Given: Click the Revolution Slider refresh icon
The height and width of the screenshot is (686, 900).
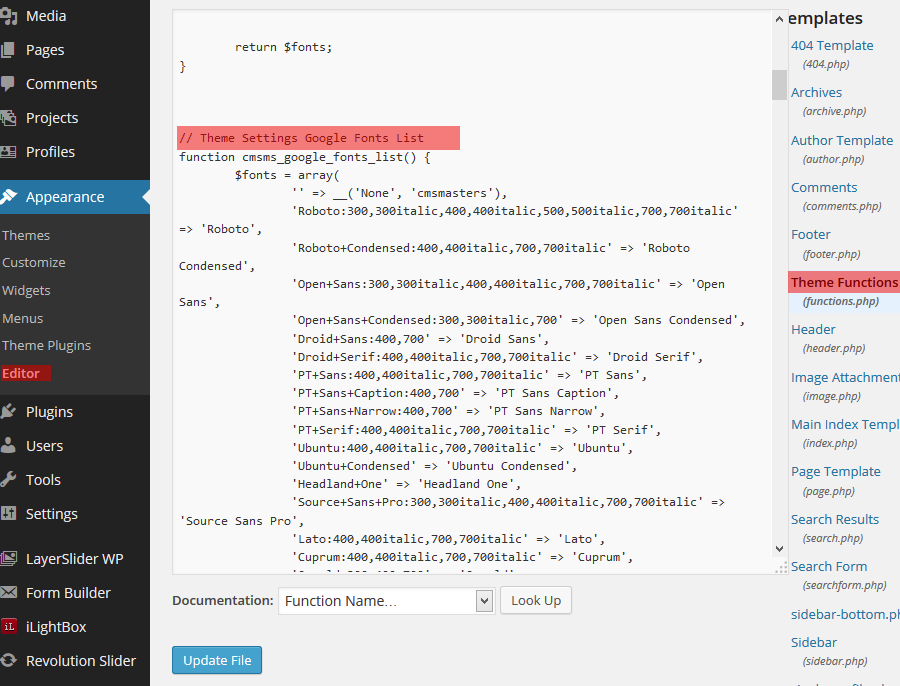Looking at the screenshot, I should [8, 660].
